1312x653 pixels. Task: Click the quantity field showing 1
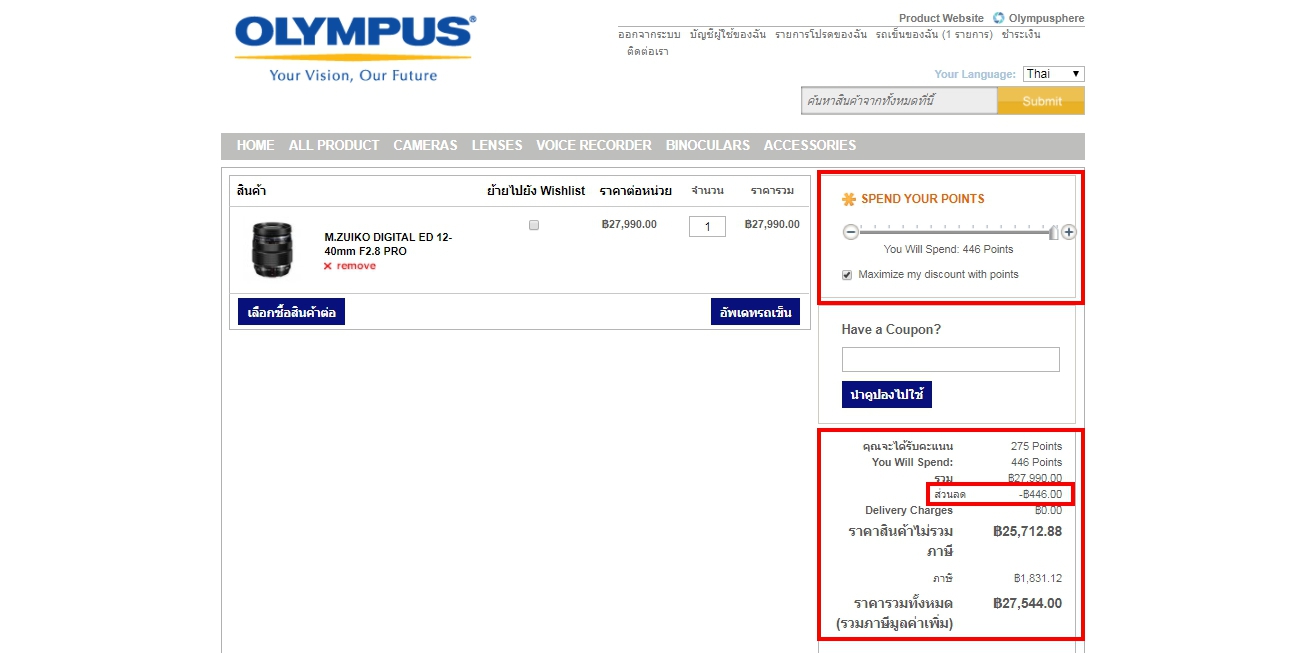[x=707, y=227]
